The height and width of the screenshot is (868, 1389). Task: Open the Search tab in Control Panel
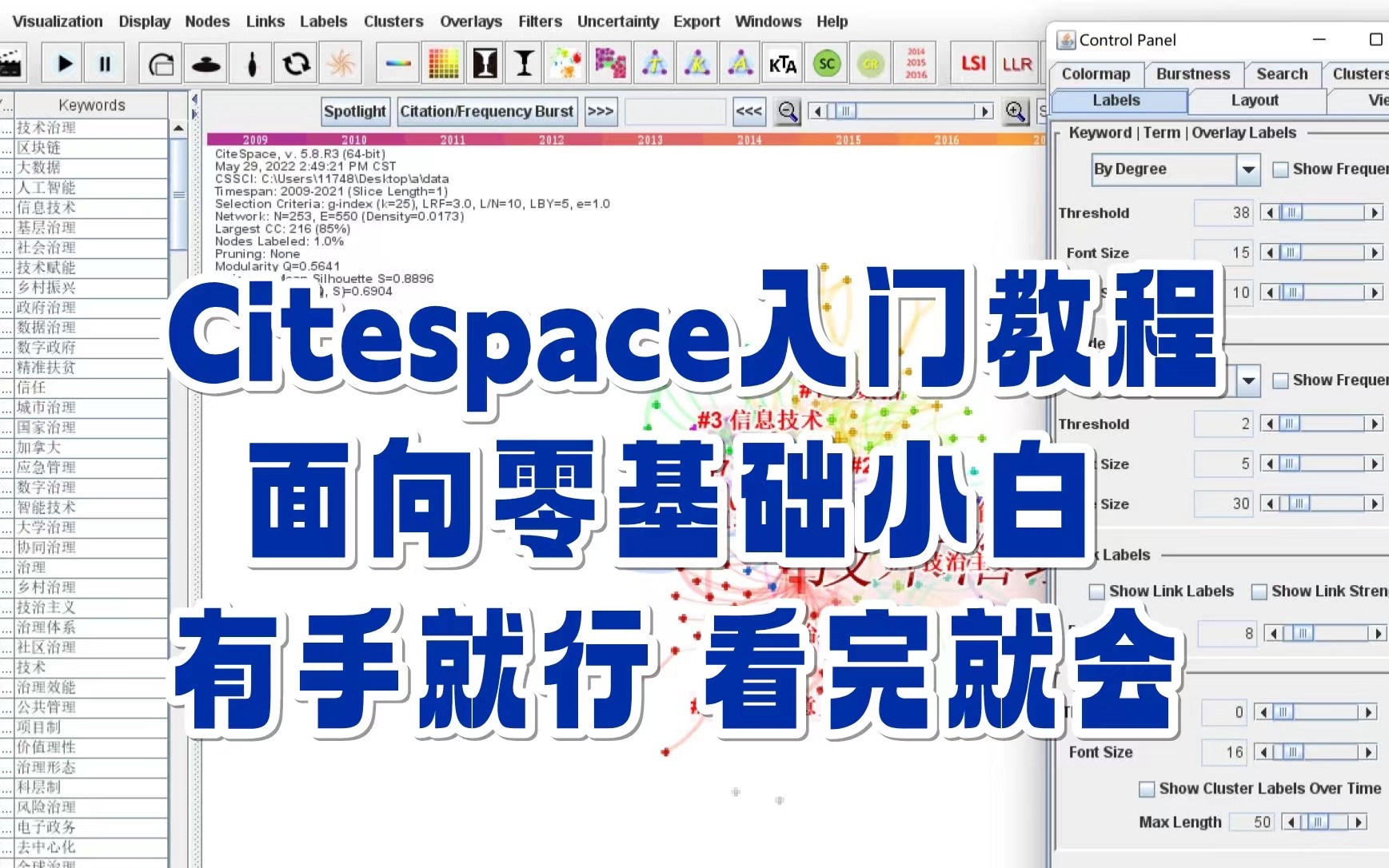(x=1282, y=74)
